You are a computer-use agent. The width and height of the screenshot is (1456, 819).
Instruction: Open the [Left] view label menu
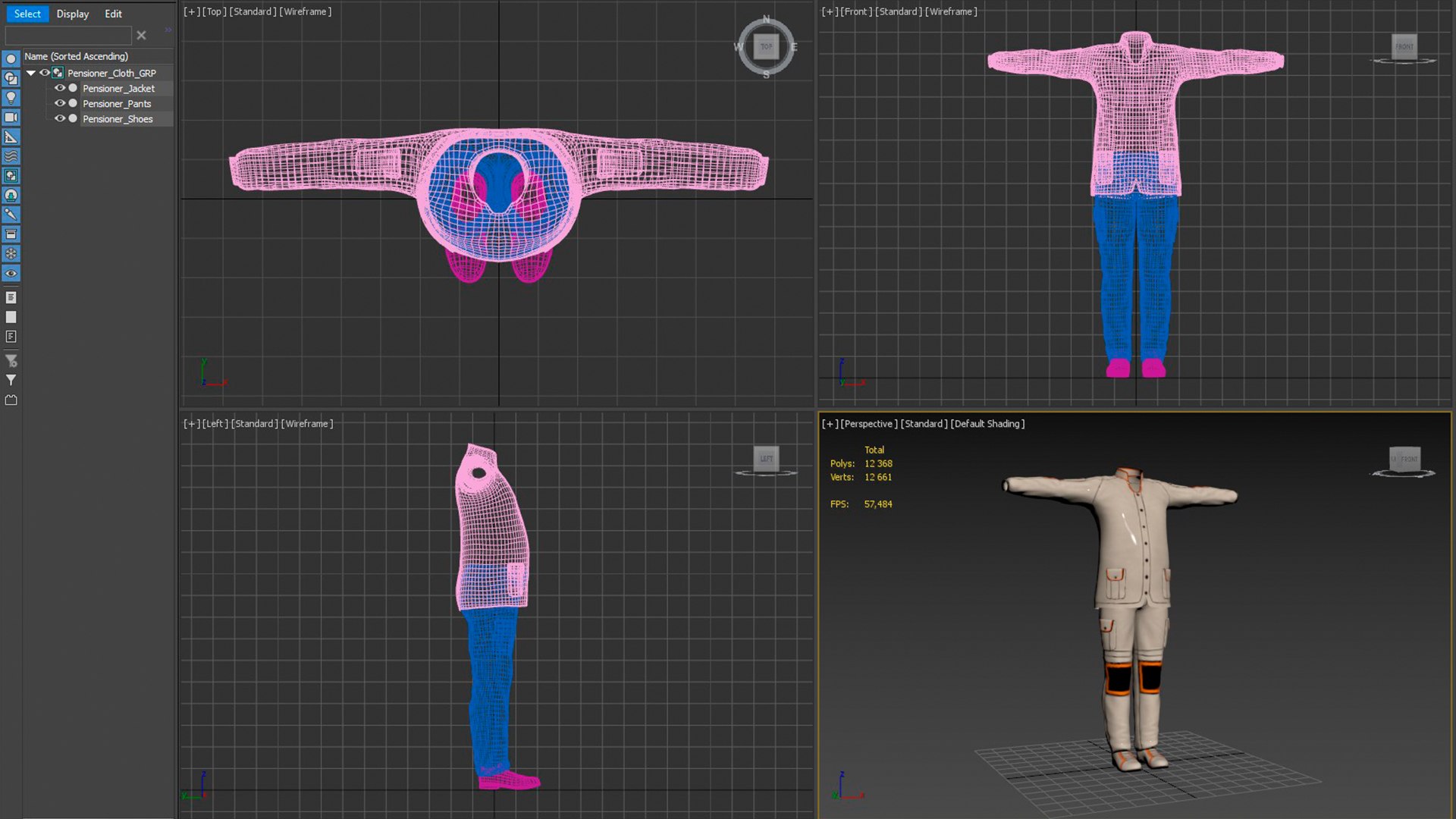coord(215,424)
